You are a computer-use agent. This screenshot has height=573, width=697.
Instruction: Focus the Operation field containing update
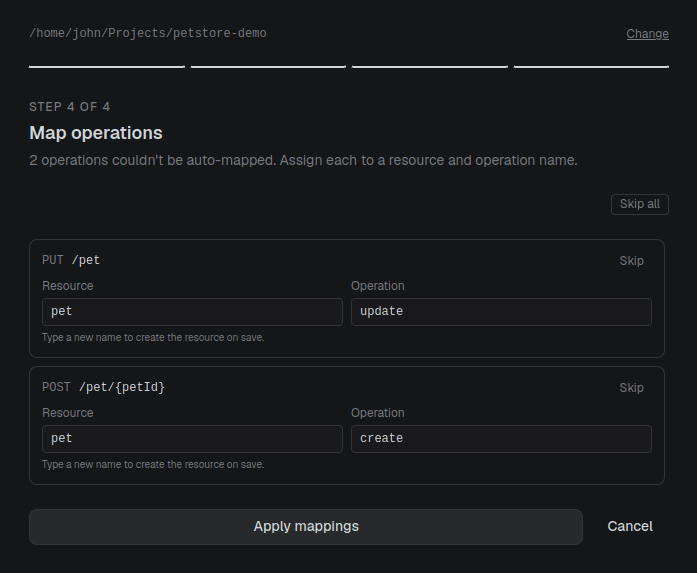[501, 312]
